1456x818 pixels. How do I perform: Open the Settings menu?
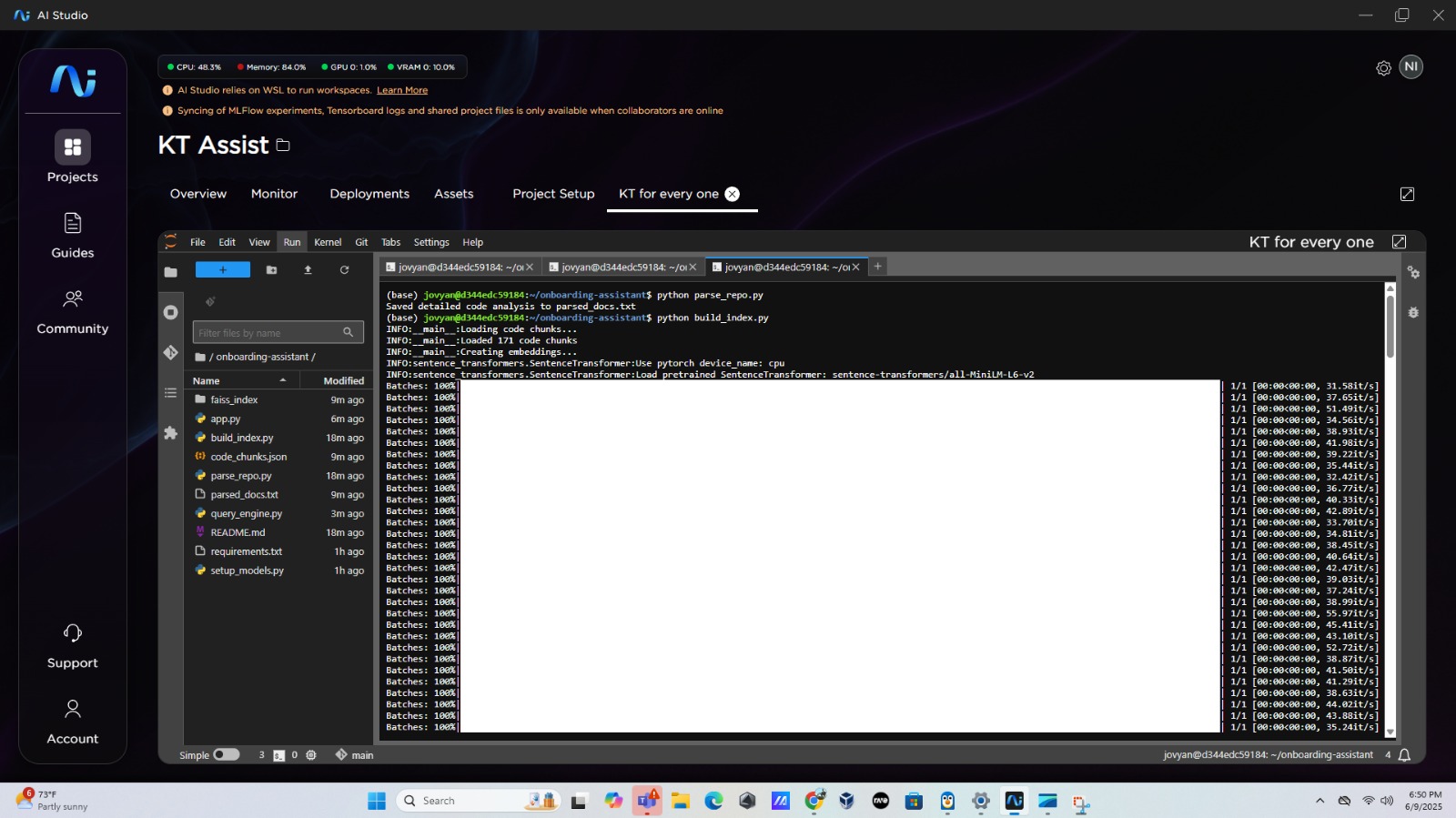pyautogui.click(x=431, y=242)
